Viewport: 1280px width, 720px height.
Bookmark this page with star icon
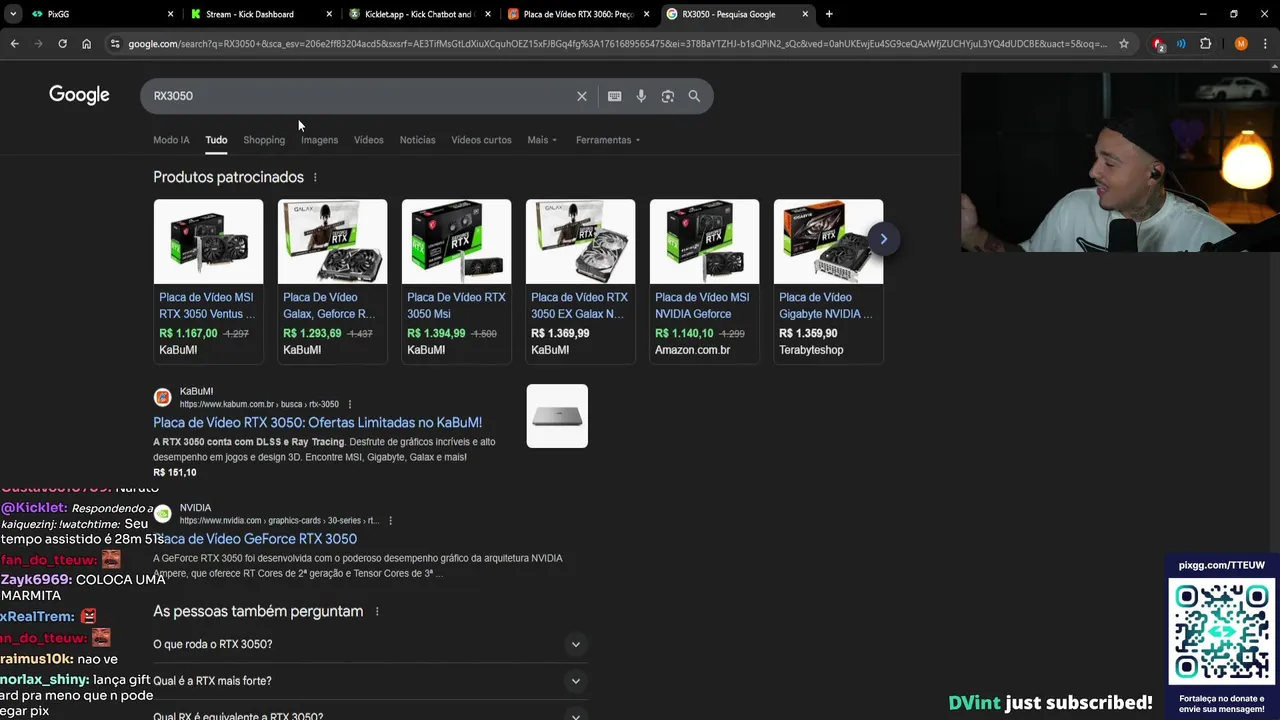click(x=1124, y=44)
